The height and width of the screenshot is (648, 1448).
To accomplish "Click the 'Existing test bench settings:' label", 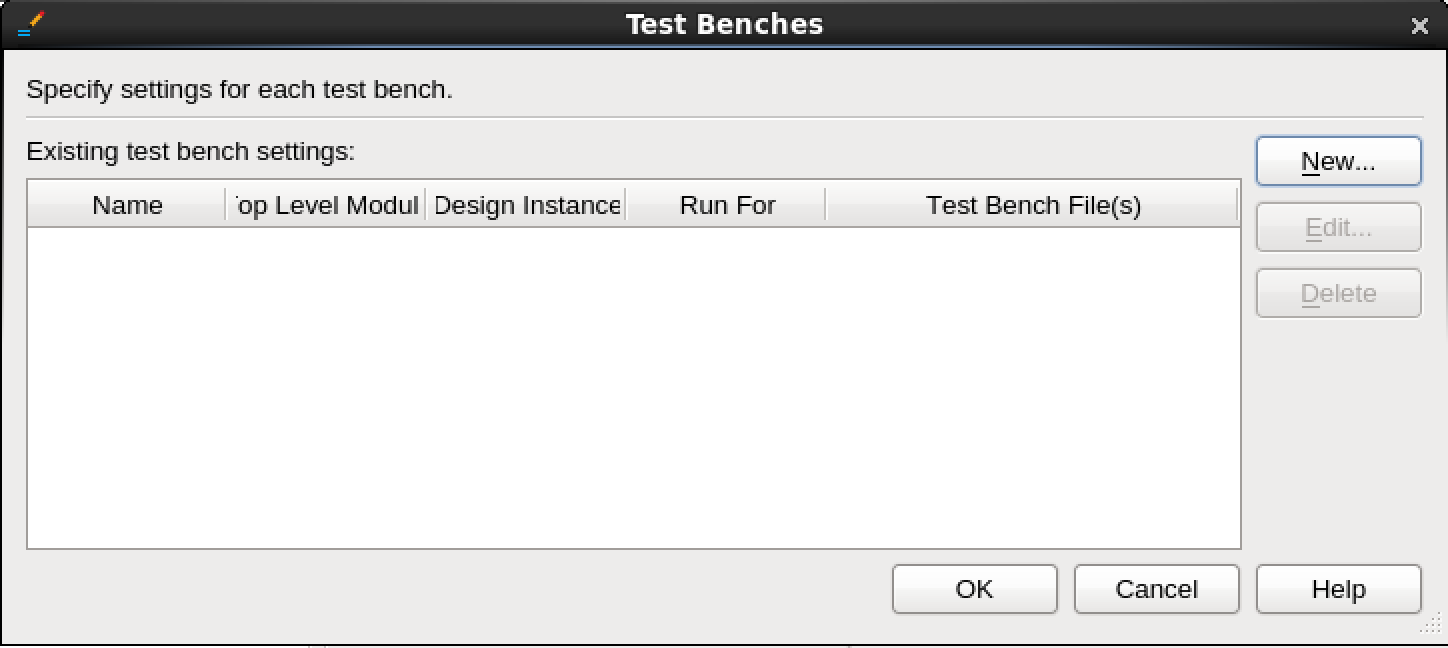I will click(190, 151).
